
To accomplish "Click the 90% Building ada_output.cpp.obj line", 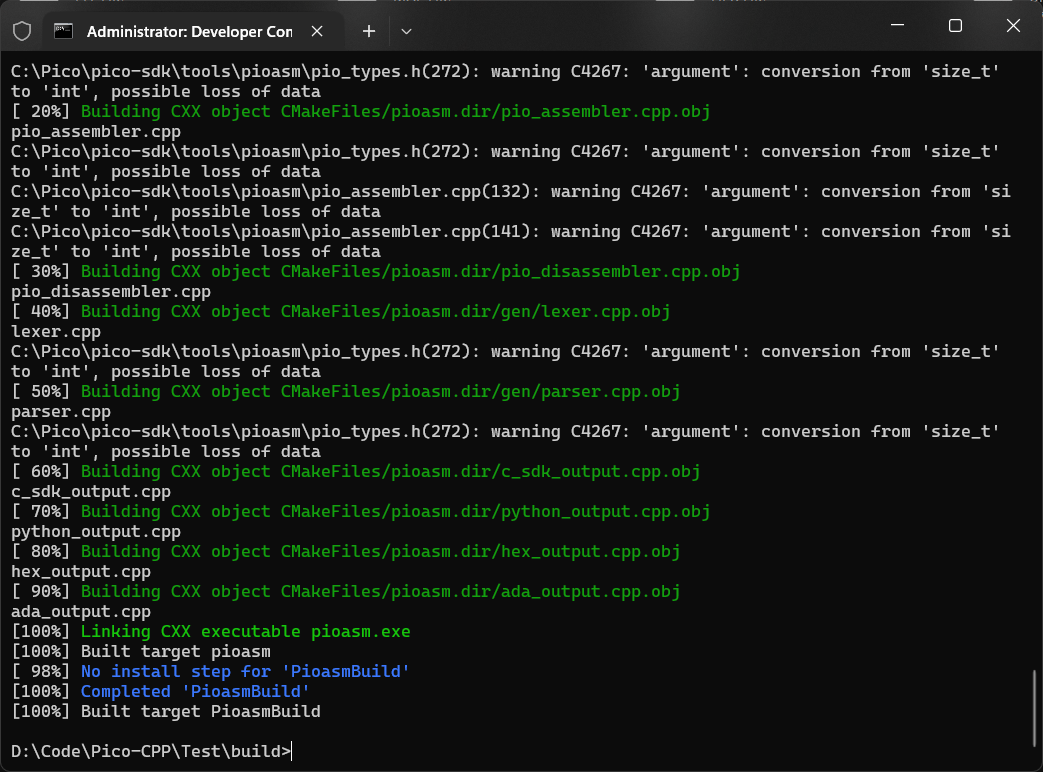I will pyautogui.click(x=346, y=592).
